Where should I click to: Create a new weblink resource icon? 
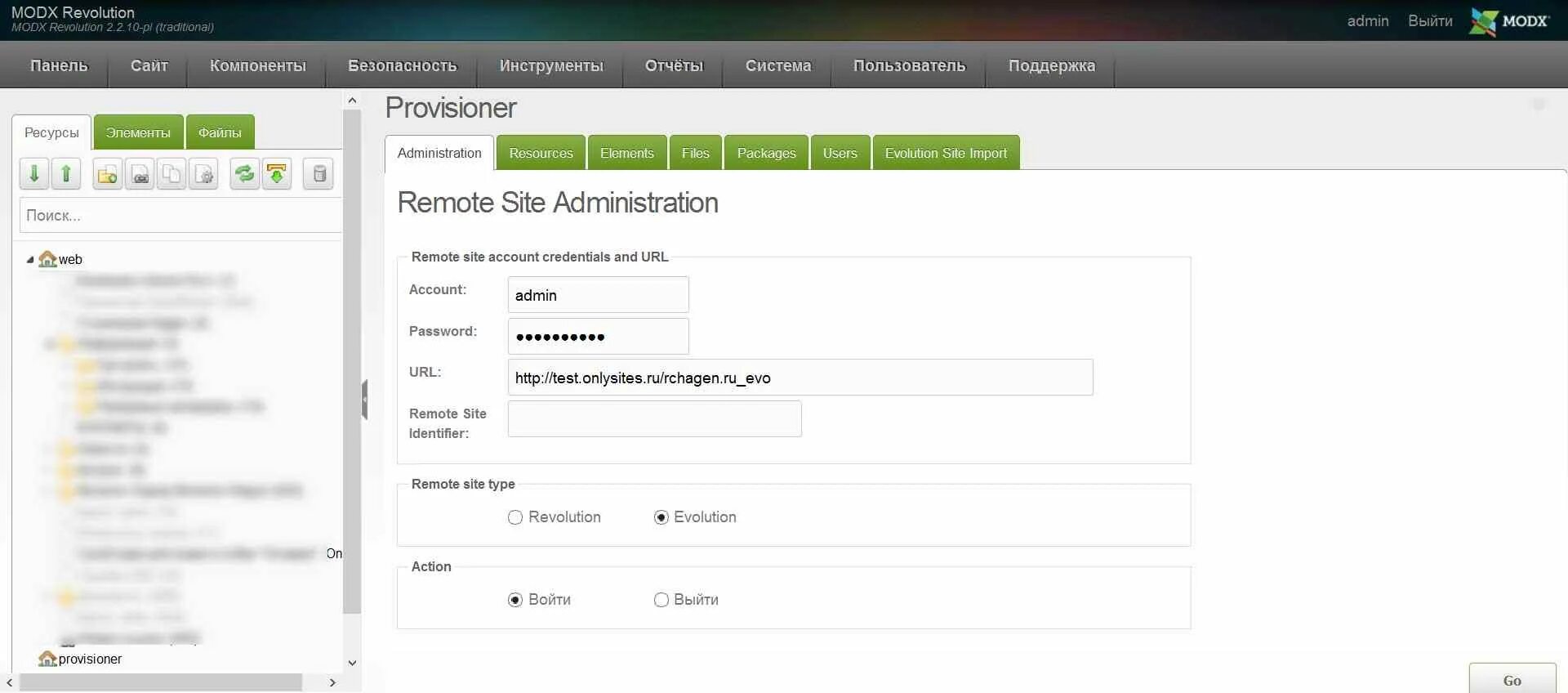(x=140, y=174)
